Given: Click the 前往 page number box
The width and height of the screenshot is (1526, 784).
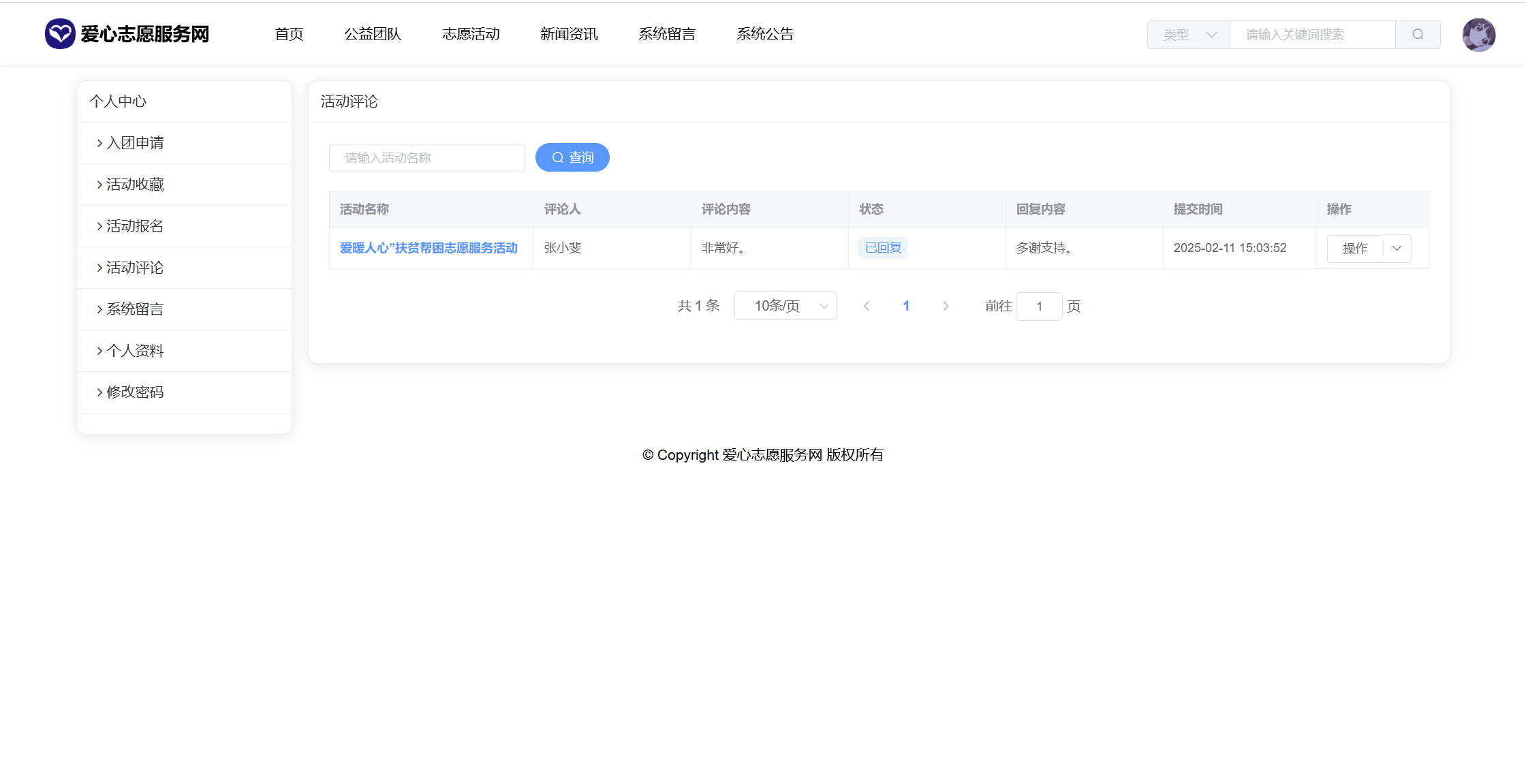Looking at the screenshot, I should (x=1039, y=307).
